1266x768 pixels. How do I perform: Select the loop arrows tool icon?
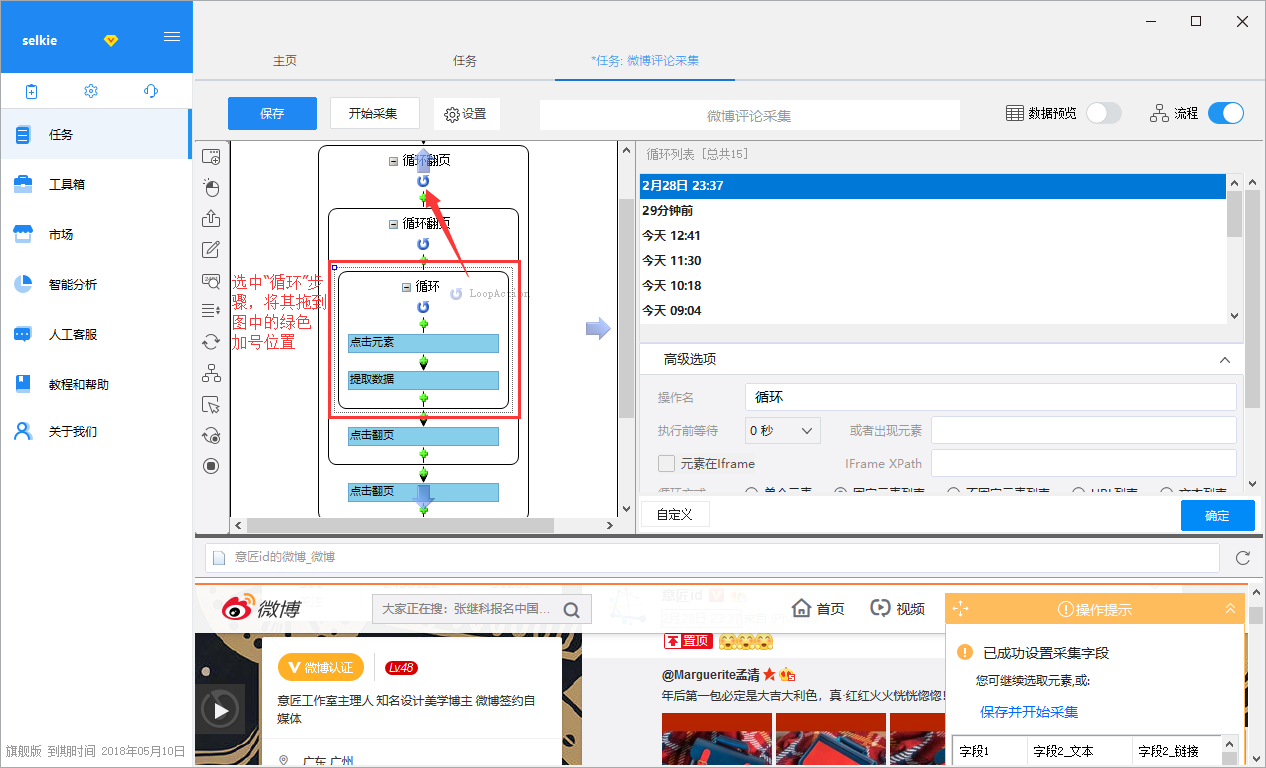click(x=211, y=342)
